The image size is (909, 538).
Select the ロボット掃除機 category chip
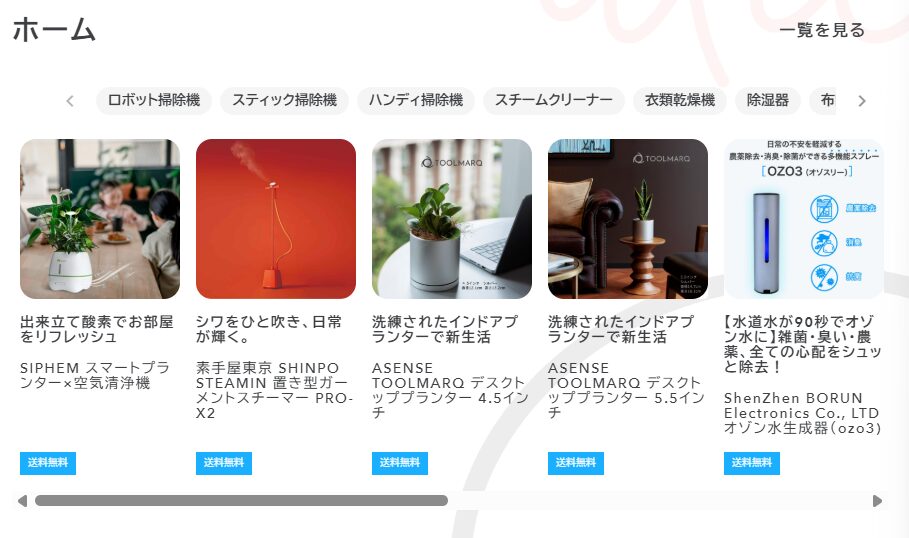coord(154,100)
